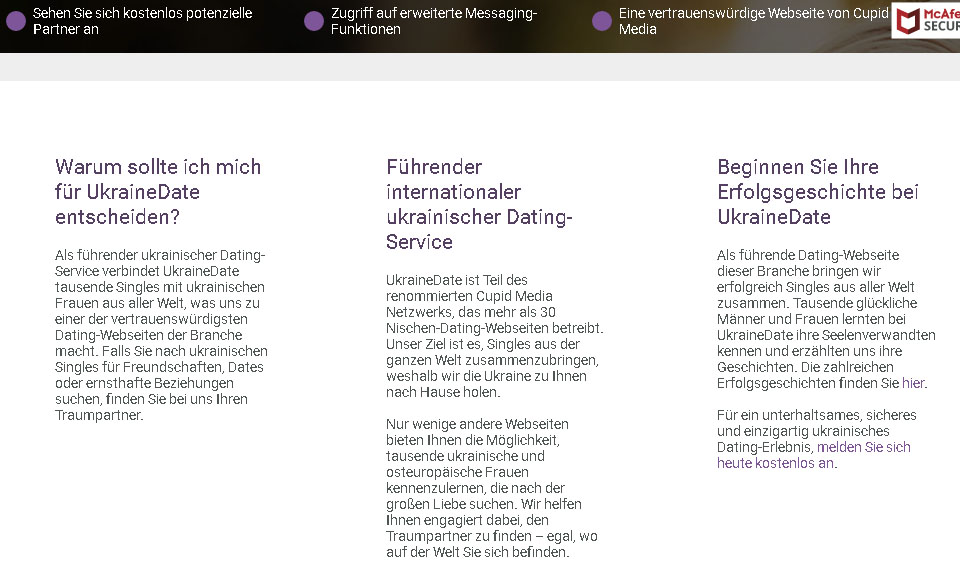
Task: Click the purple bullet beside "Eine vertrauenswürdige Webseite"
Action: [601, 21]
